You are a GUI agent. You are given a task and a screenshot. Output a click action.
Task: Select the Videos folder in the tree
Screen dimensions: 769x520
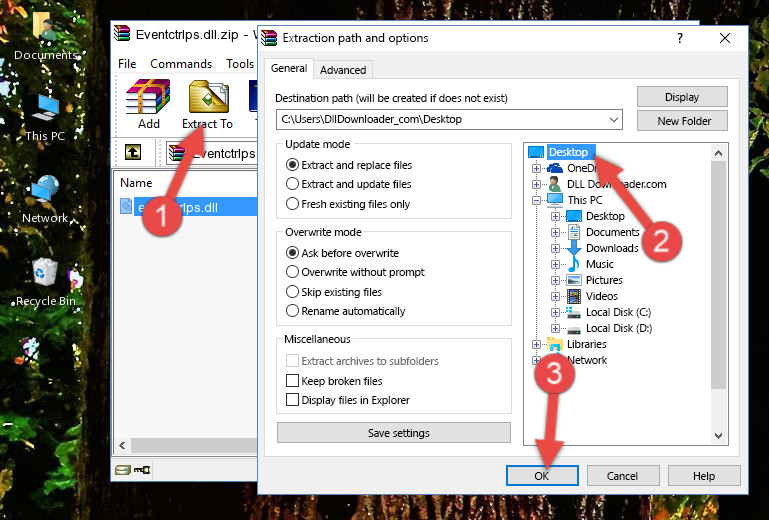(x=601, y=296)
